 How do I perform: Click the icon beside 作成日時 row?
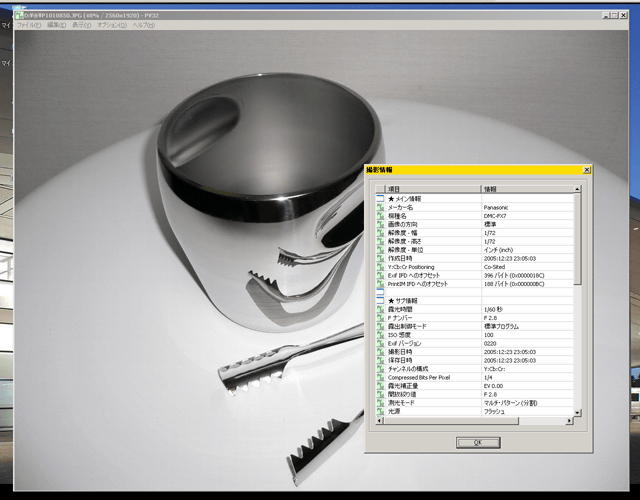pyautogui.click(x=380, y=258)
